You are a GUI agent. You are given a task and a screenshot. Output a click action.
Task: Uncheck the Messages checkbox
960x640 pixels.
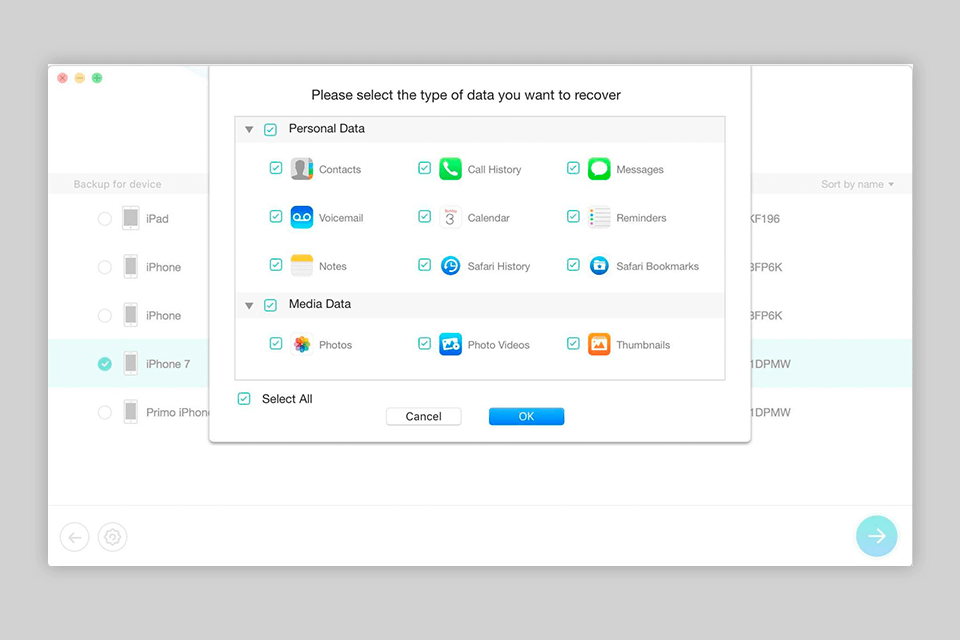point(573,168)
